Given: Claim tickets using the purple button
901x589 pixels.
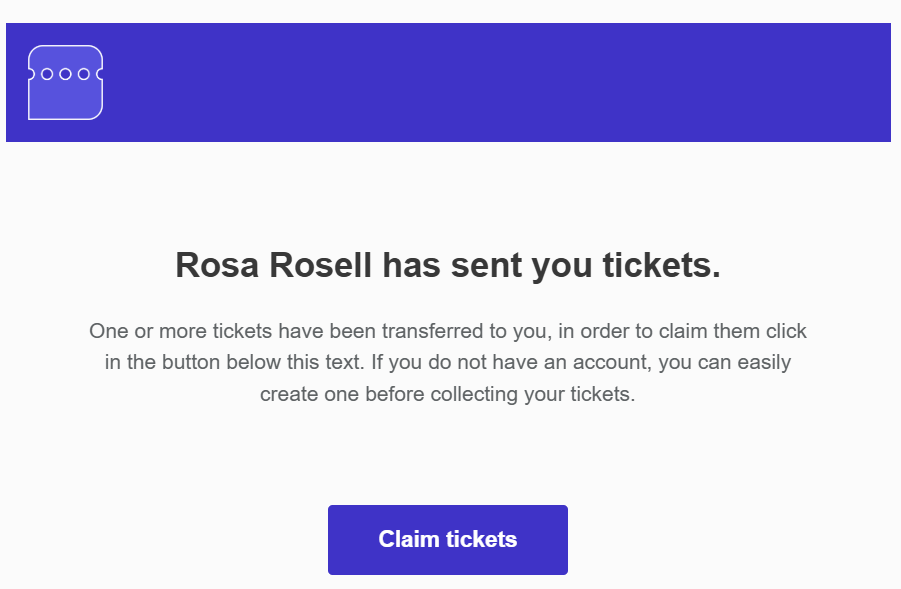Looking at the screenshot, I should click(448, 540).
